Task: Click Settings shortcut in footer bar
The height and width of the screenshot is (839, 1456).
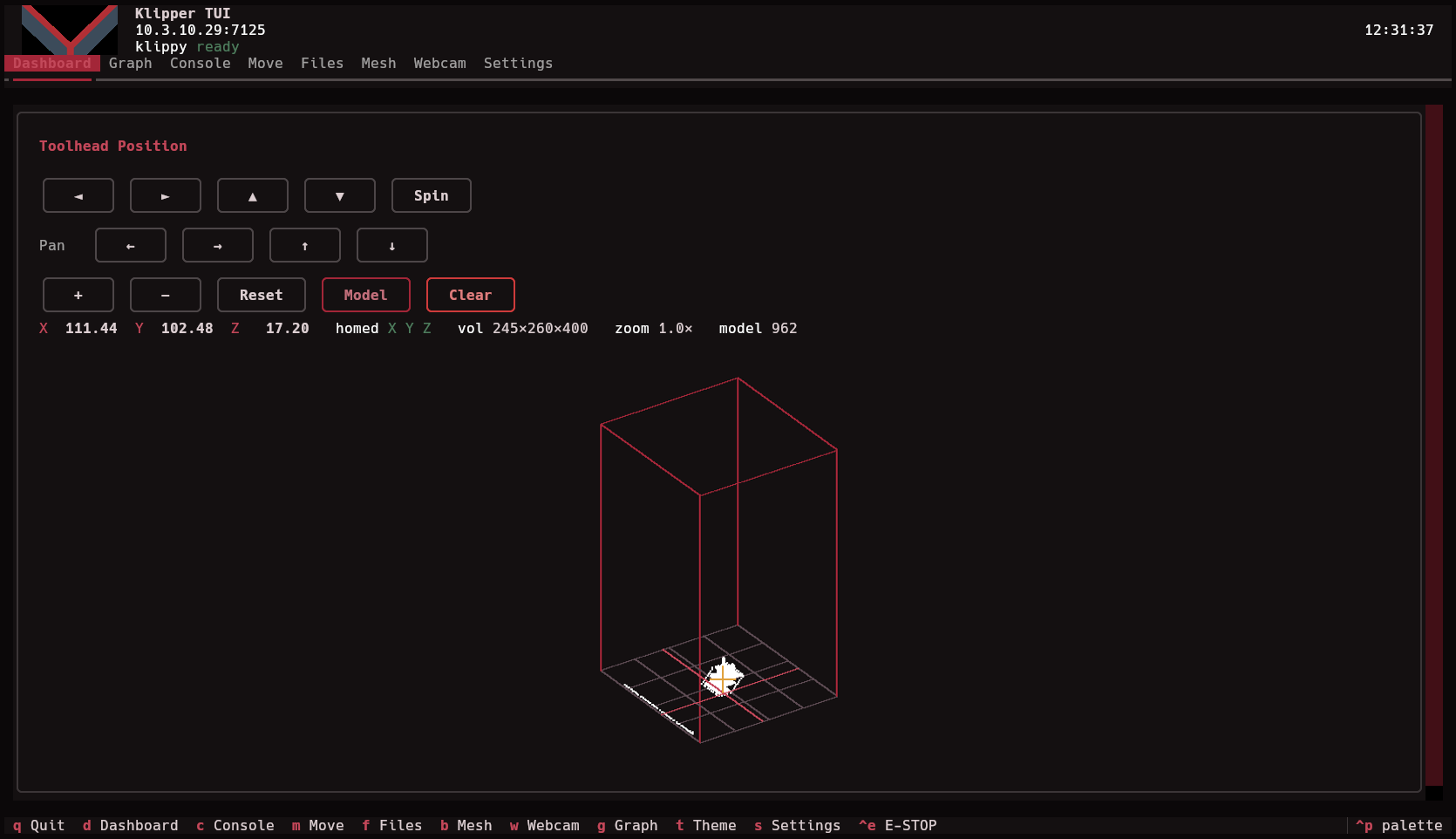Action: (x=798, y=825)
